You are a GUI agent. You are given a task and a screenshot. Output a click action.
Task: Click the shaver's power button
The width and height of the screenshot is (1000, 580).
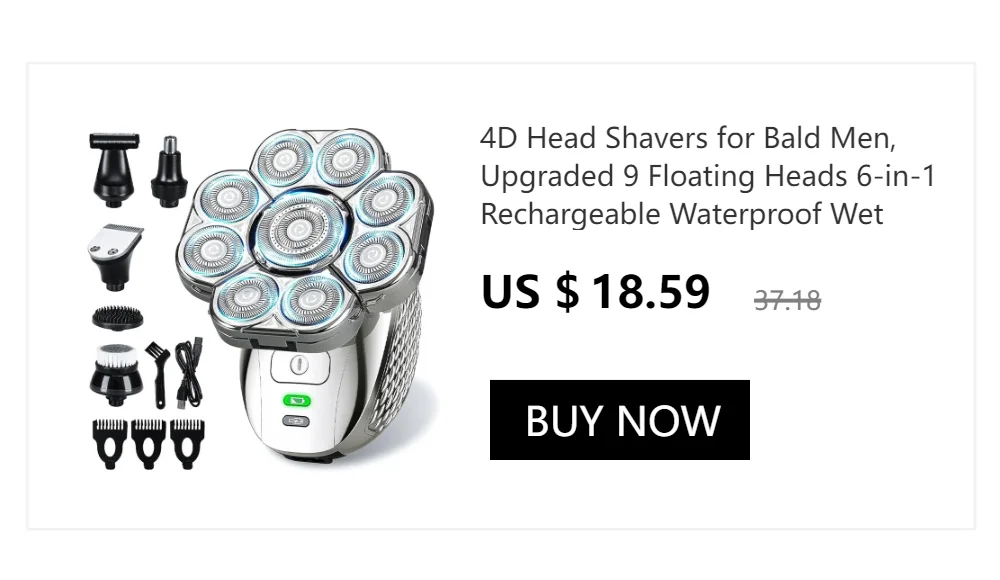point(298,366)
